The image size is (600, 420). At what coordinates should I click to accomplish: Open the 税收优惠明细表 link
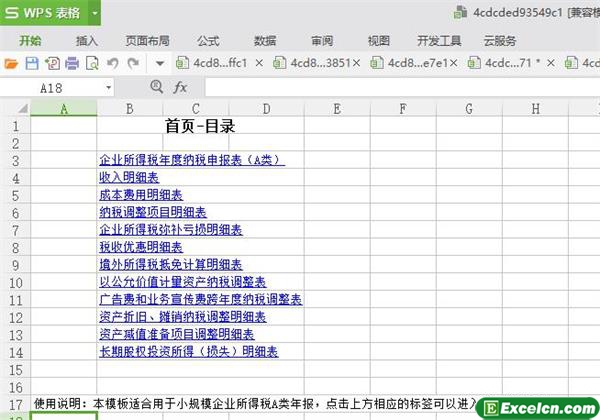141,247
